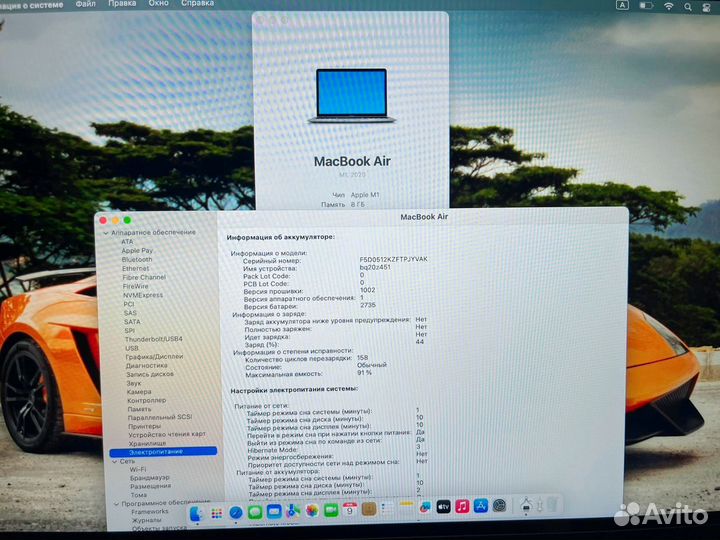Viewport: 720px width, 540px height.
Task: Select the highlighted Электропитание row
Action: tap(163, 452)
